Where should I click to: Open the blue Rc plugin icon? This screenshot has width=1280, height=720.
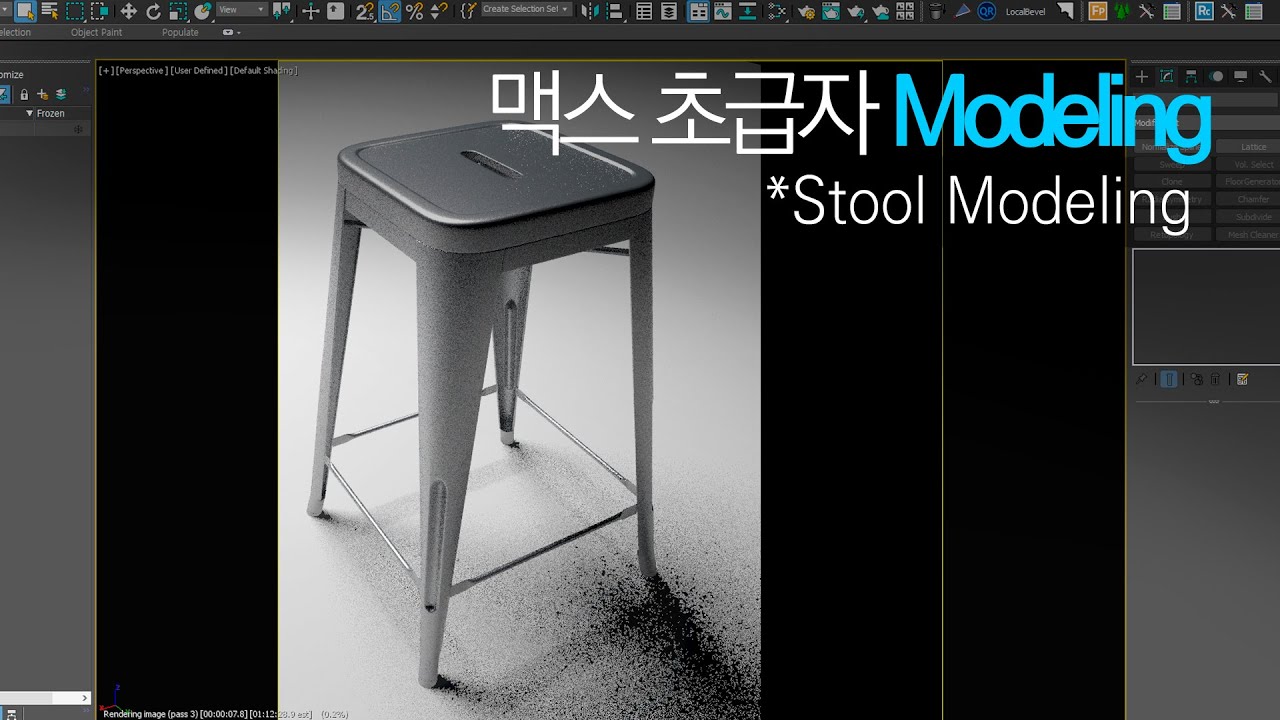[1204, 11]
